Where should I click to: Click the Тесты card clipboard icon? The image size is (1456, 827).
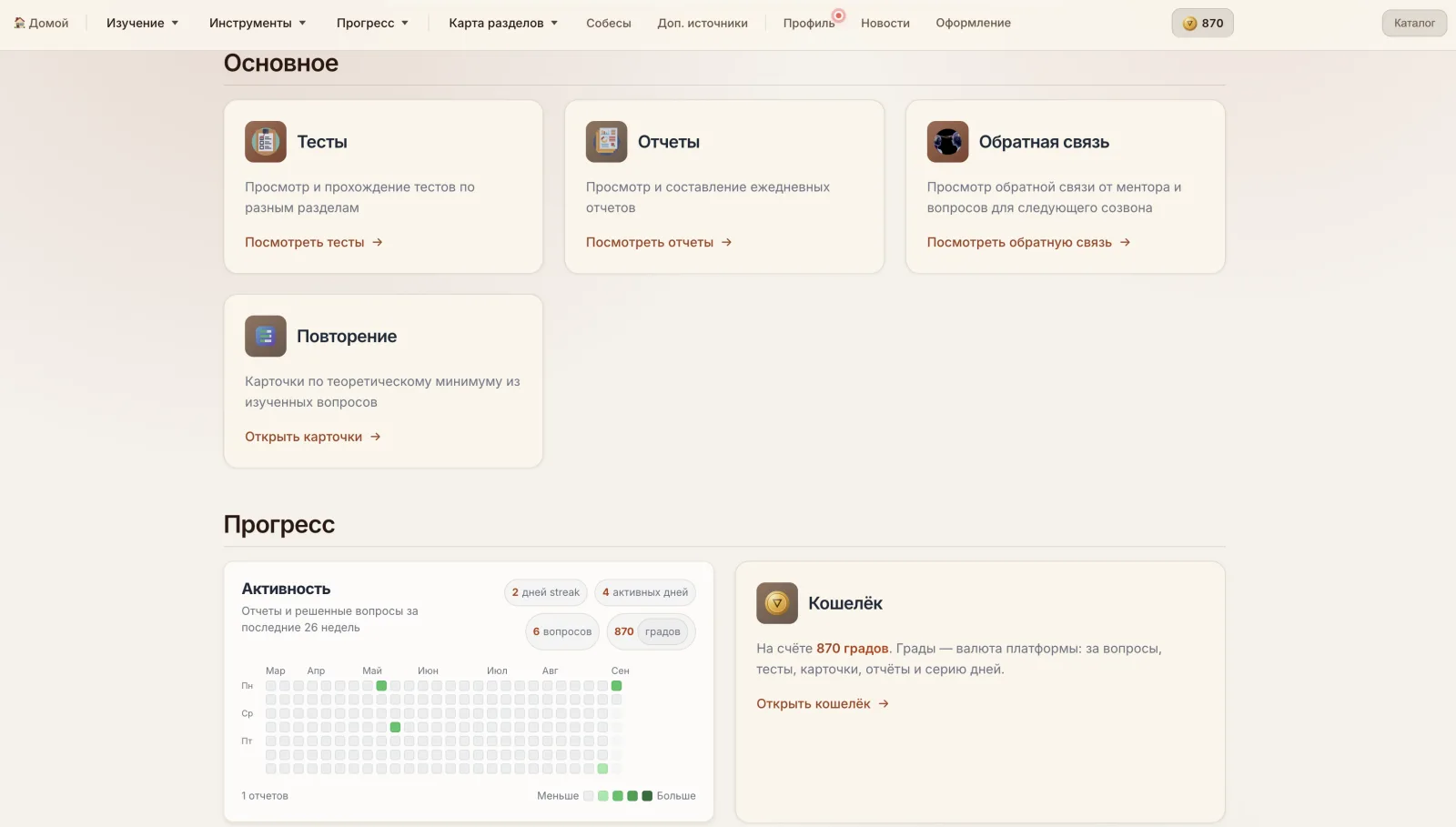coord(266,142)
